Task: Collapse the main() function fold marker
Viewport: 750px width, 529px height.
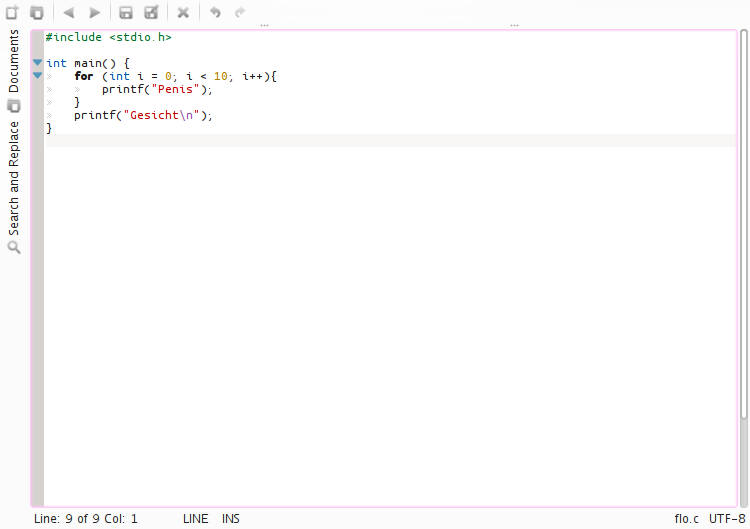Action: click(x=37, y=62)
